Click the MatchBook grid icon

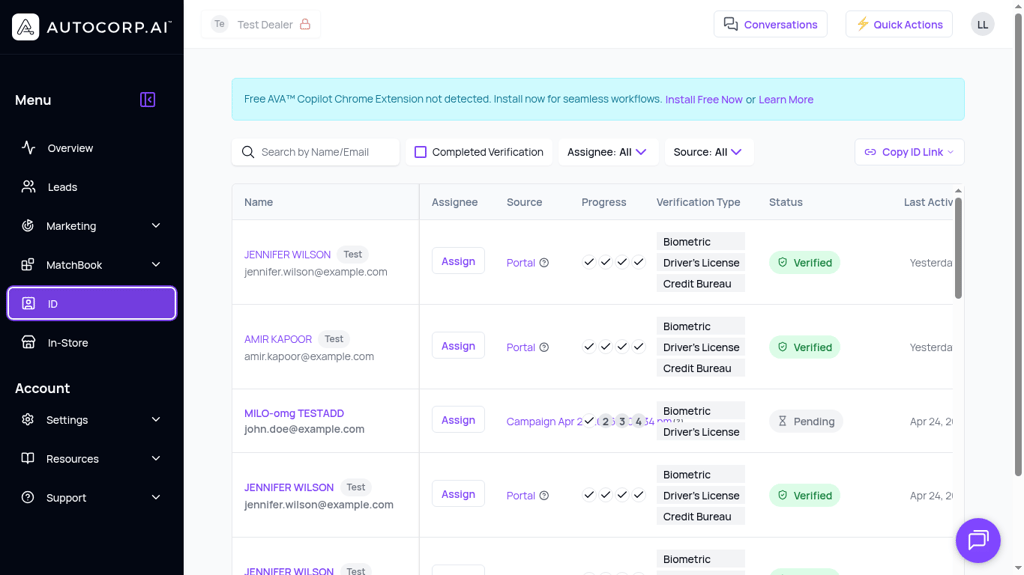pos(27,265)
